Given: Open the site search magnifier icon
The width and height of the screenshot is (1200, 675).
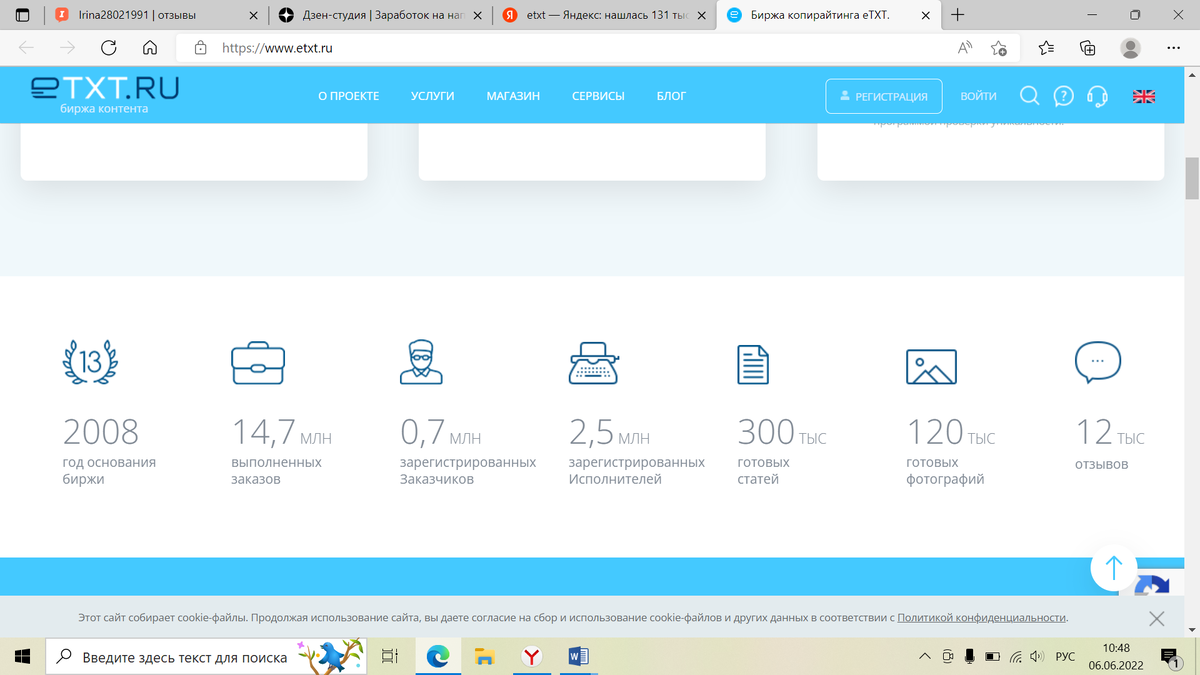Looking at the screenshot, I should (1029, 96).
